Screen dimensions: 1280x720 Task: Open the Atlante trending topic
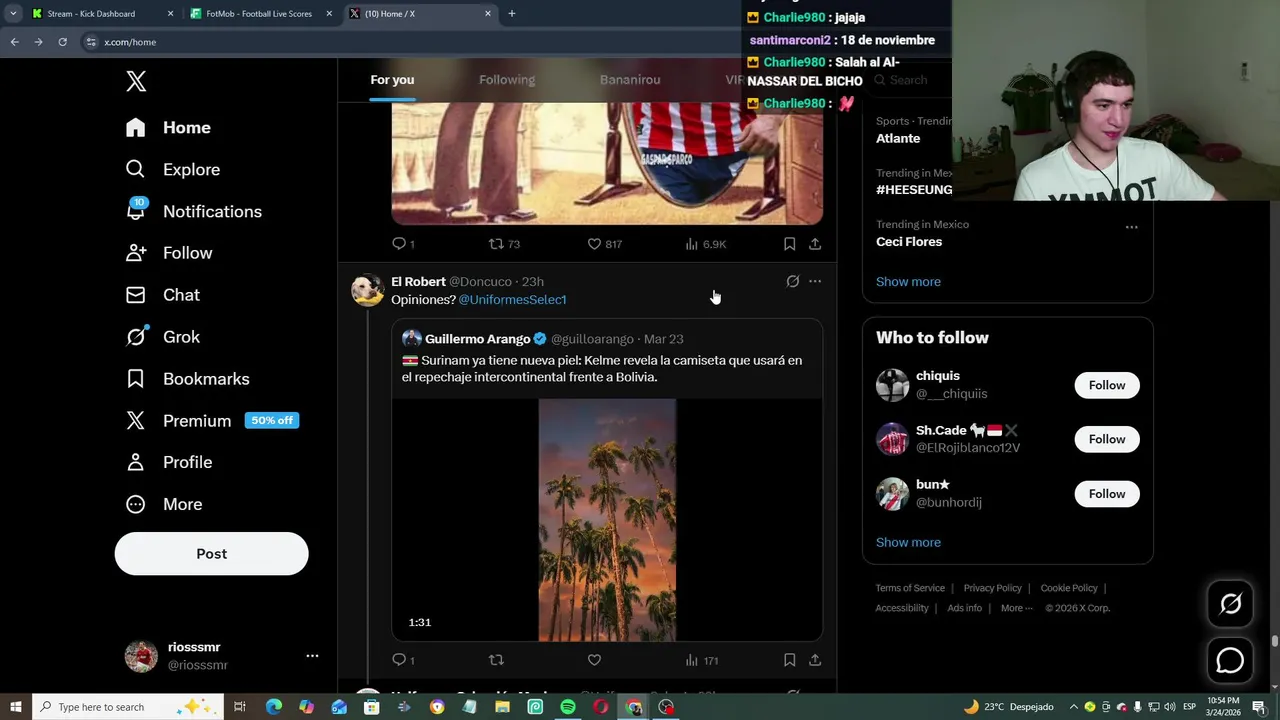[898, 139]
